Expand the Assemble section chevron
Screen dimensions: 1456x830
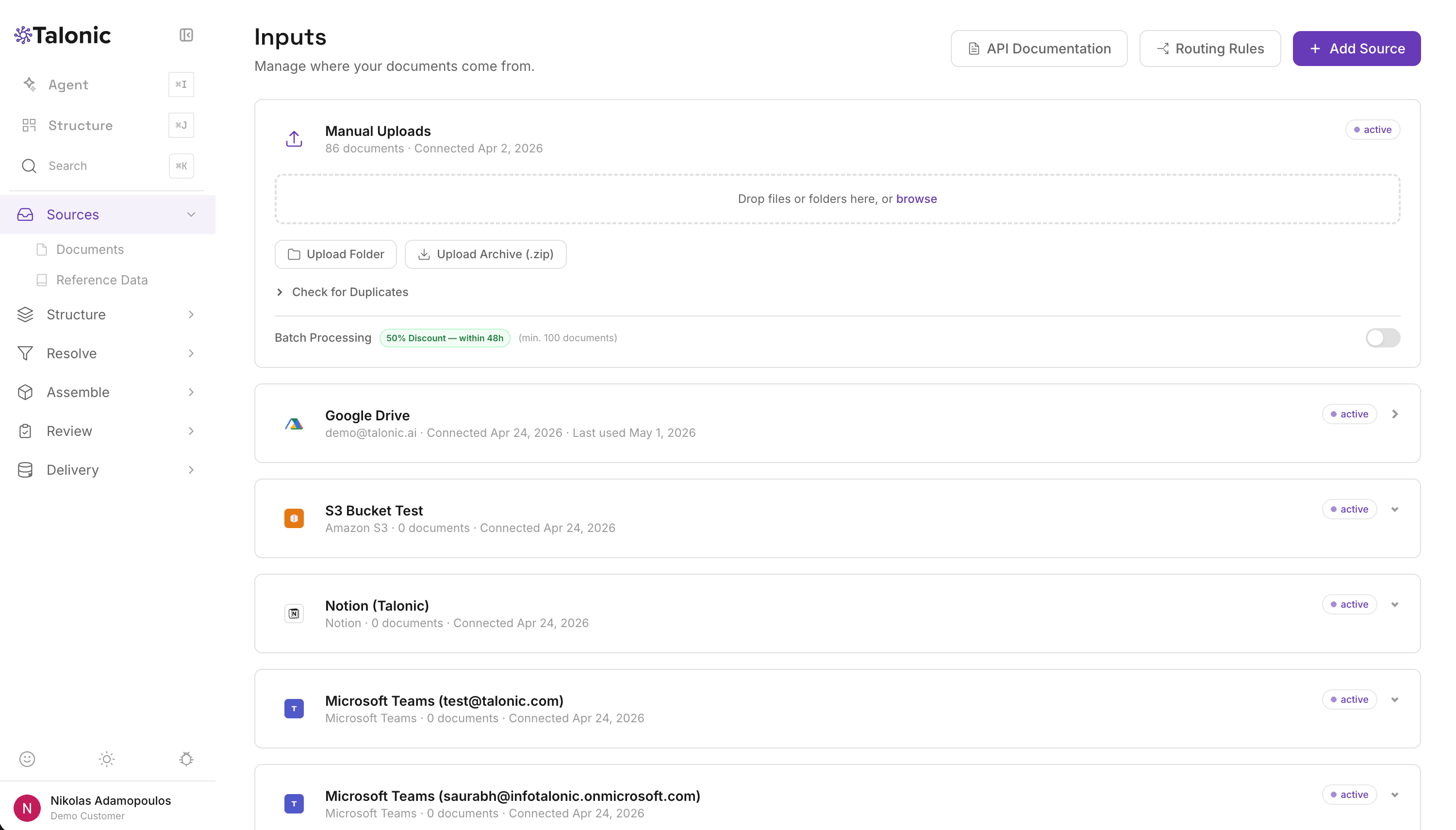[192, 392]
